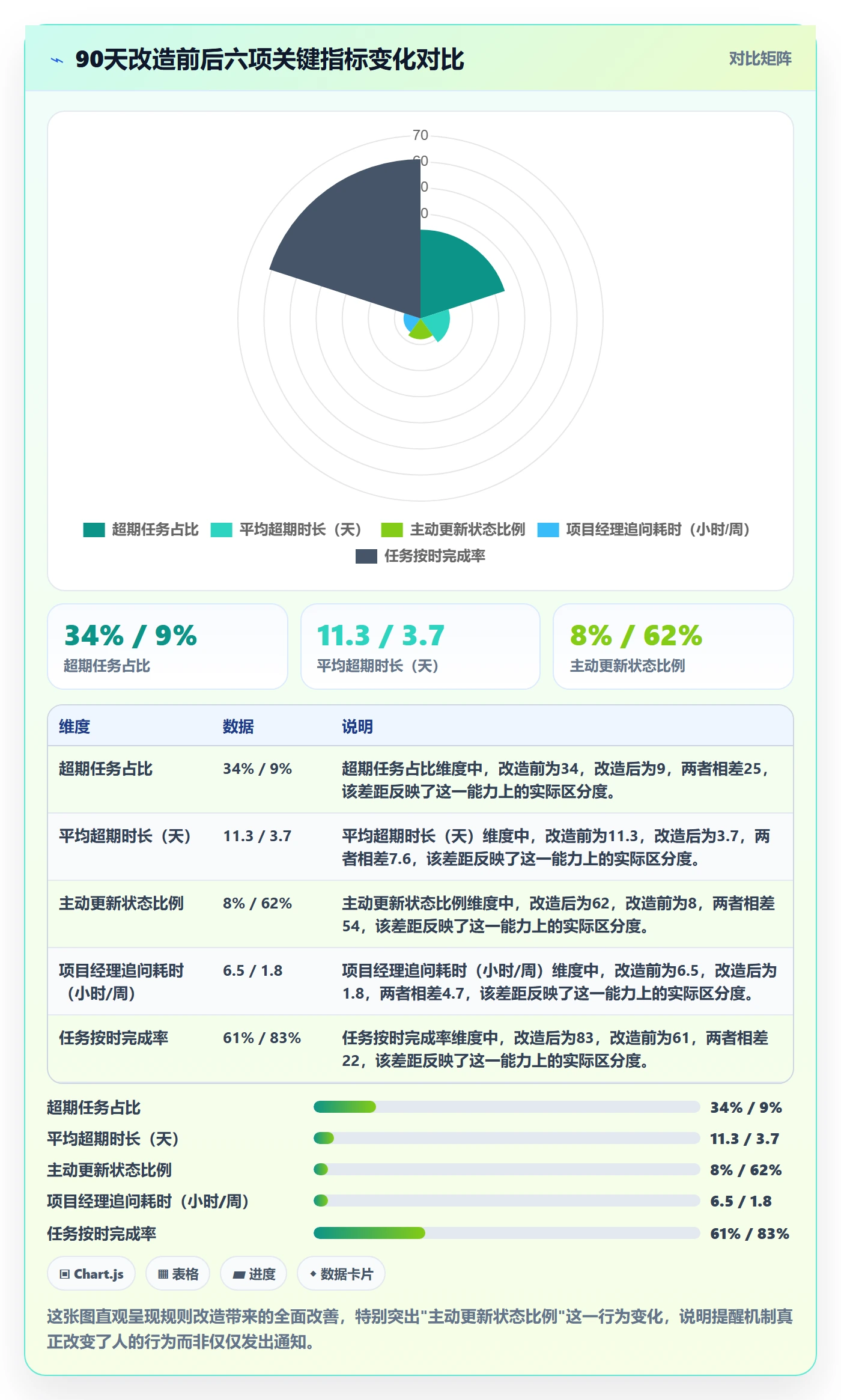This screenshot has width=841, height=1400.
Task: Click the 进度 tag
Action: click(x=254, y=1274)
